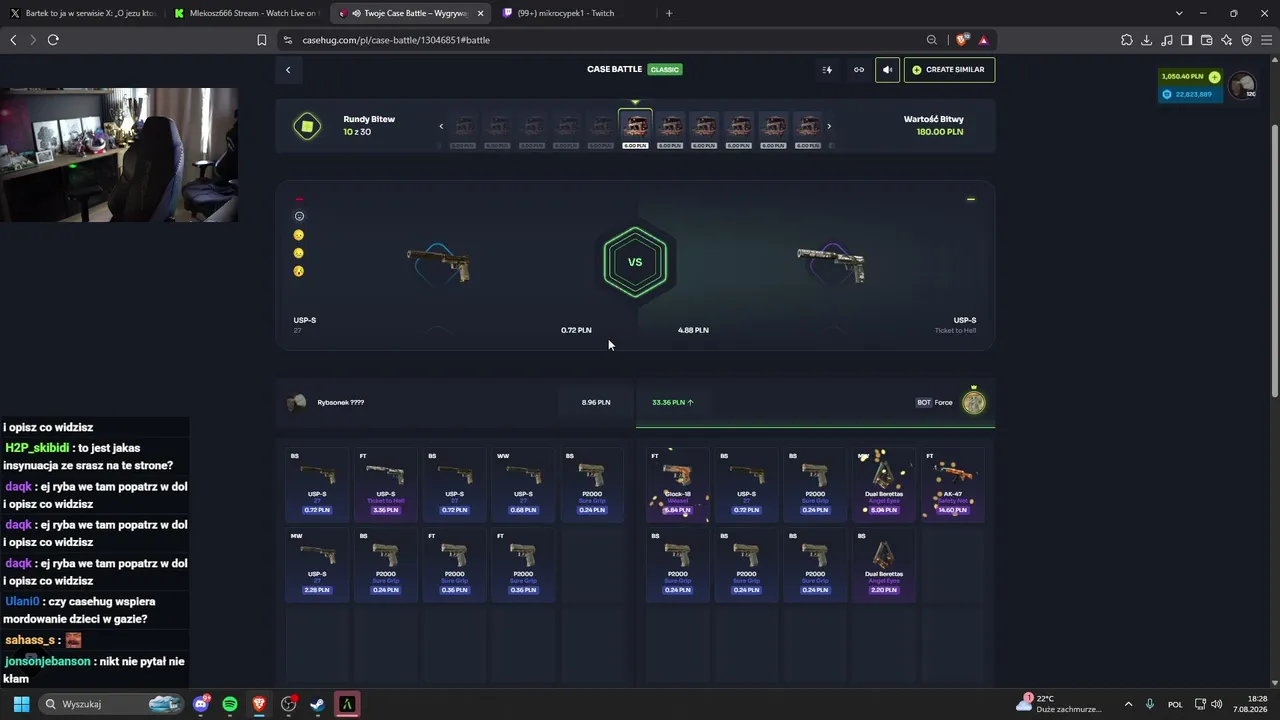This screenshot has height=720, width=1280.
Task: Click the Rundy Bitew green cube icon
Action: (x=307, y=126)
